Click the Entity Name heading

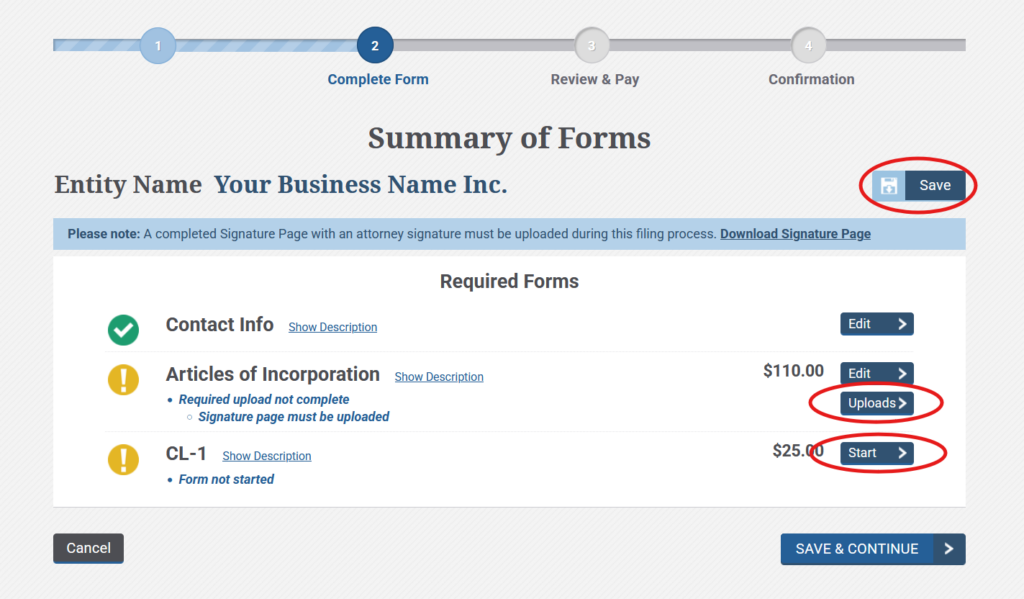tap(128, 185)
